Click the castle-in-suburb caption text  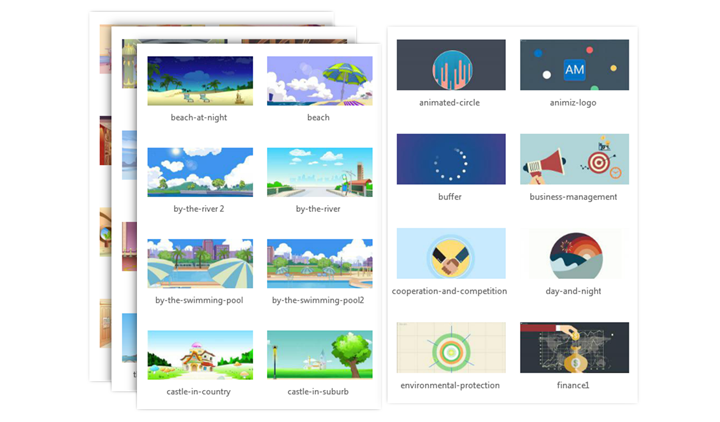319,391
